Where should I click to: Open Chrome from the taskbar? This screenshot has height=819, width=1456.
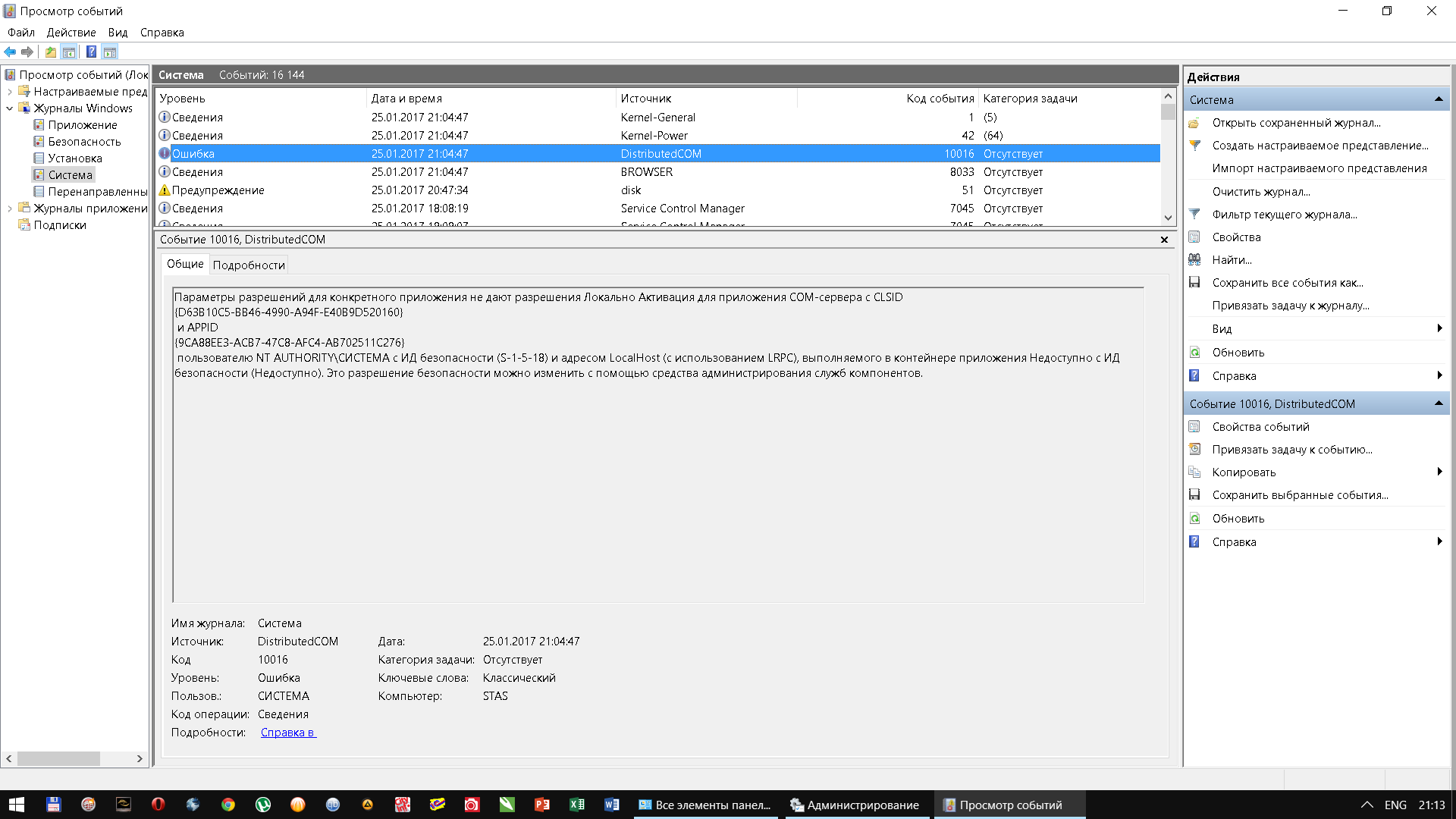pyautogui.click(x=228, y=805)
